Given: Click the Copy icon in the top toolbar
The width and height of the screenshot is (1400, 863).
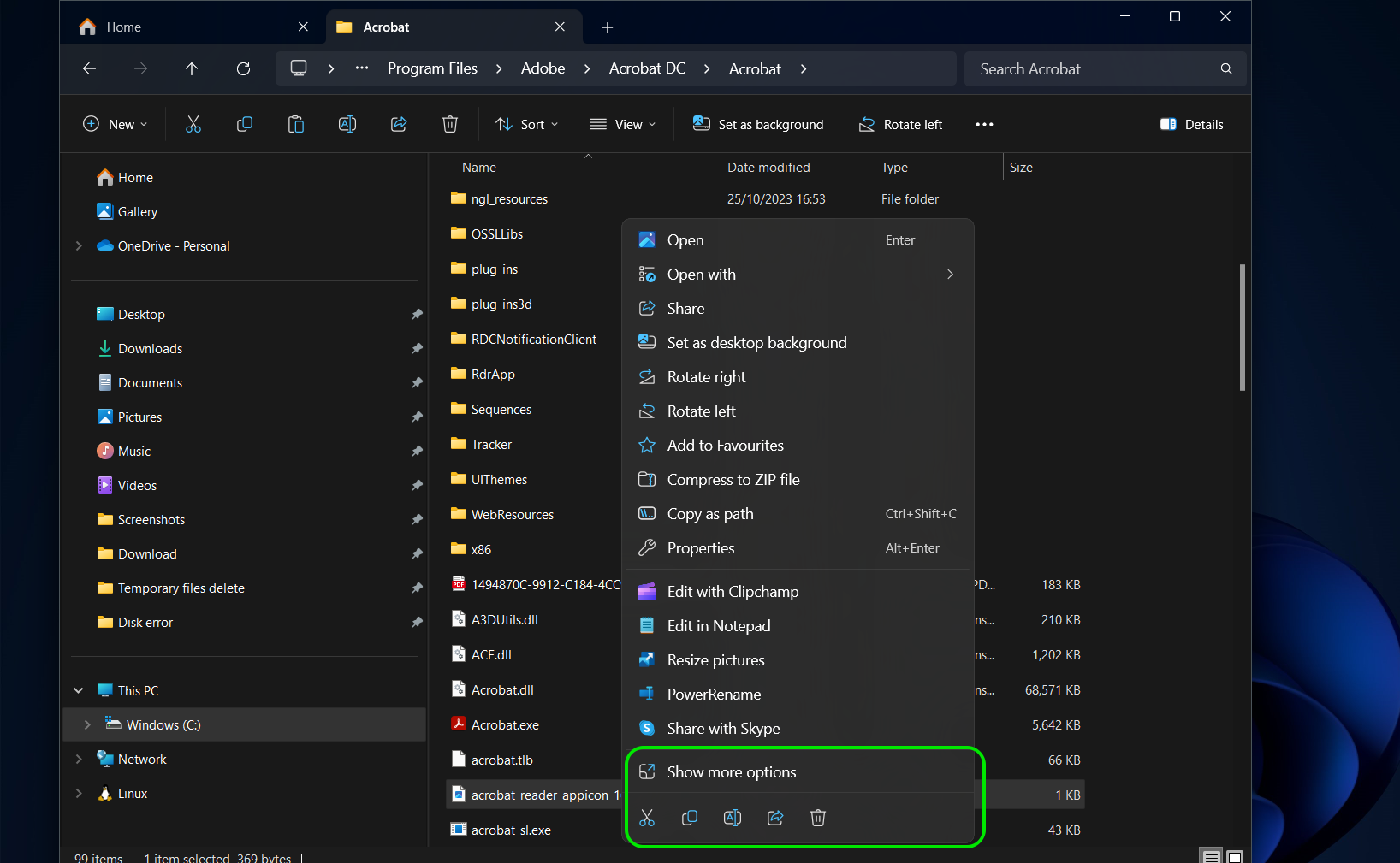Looking at the screenshot, I should 245,124.
